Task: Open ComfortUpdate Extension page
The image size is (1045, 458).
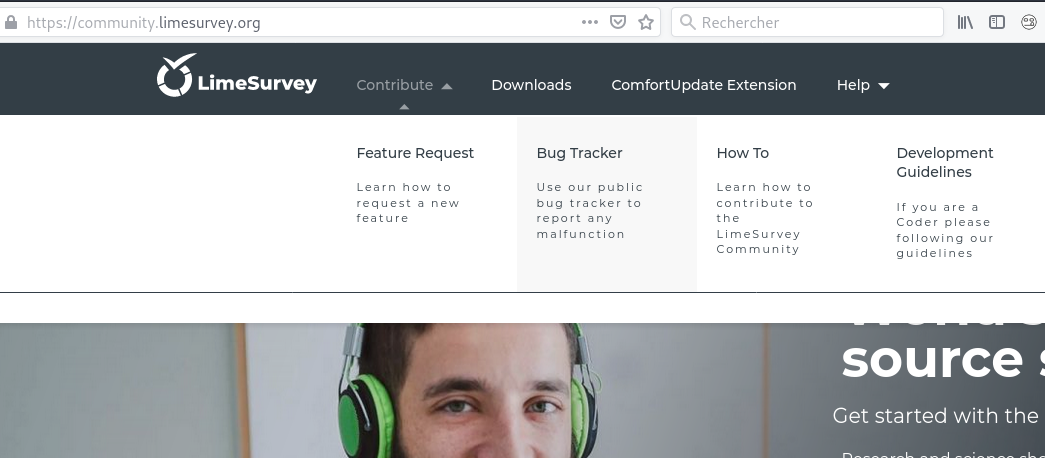Action: 704,85
